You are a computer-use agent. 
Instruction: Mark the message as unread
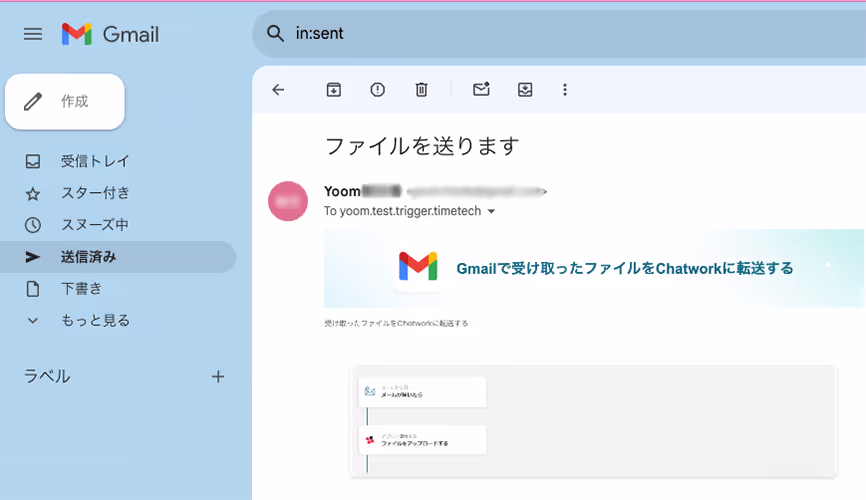481,89
